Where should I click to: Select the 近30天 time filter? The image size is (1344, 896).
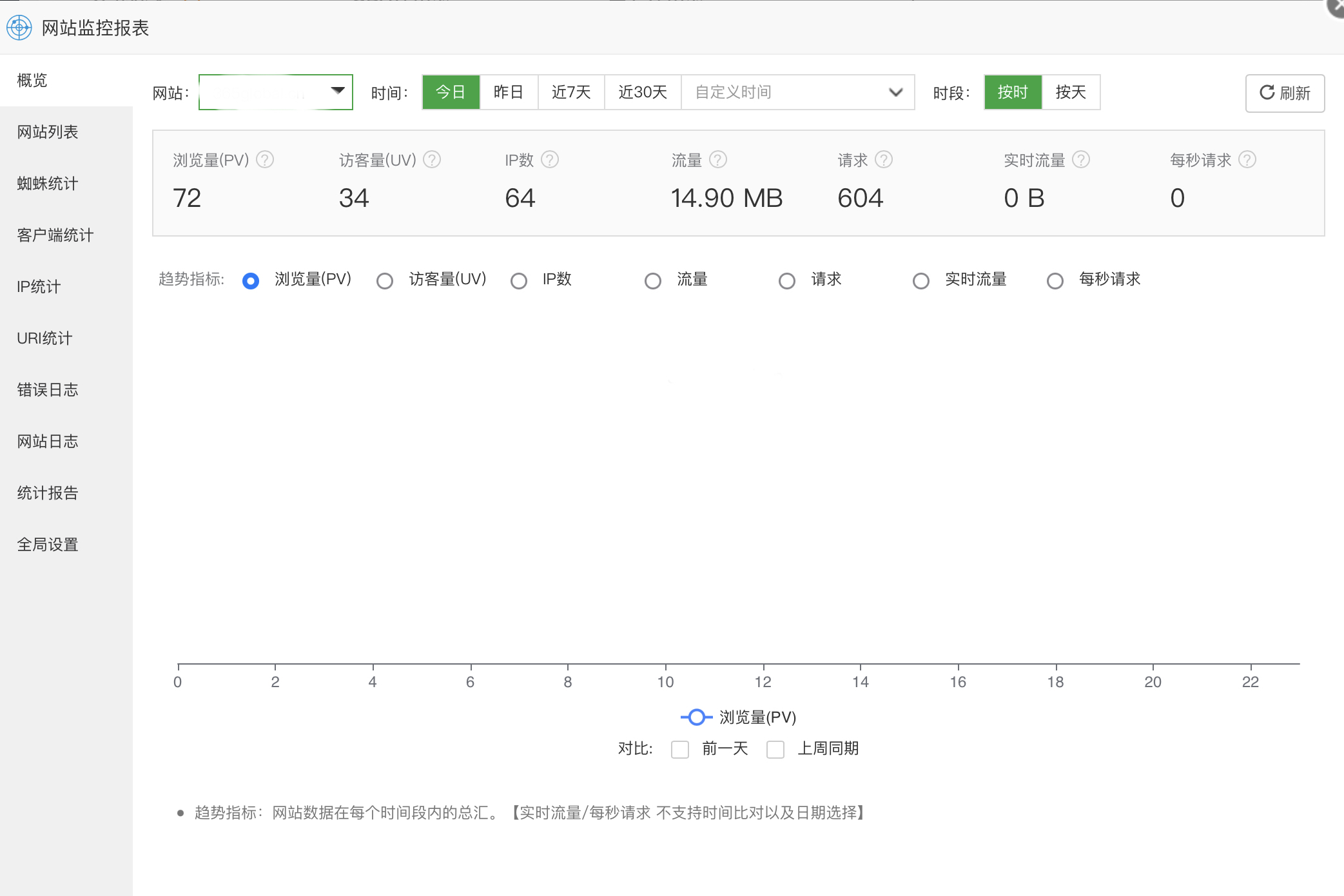(x=643, y=92)
